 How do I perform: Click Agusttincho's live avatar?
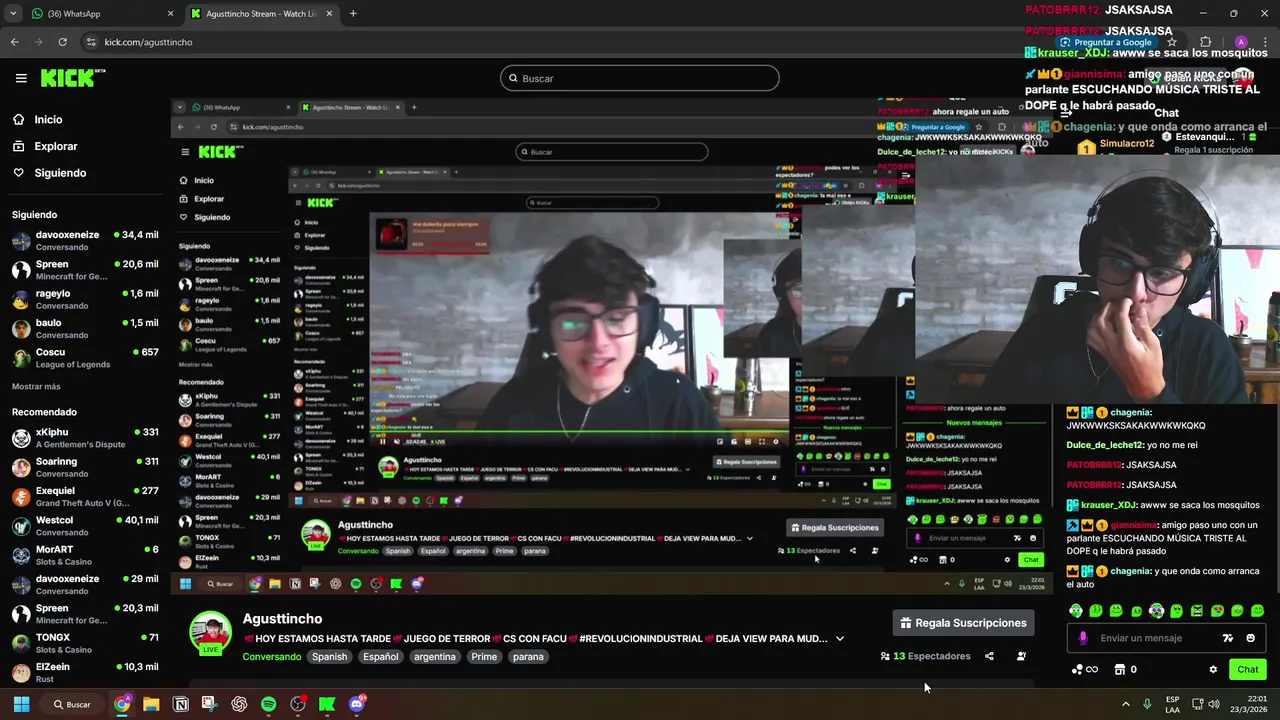click(x=211, y=633)
